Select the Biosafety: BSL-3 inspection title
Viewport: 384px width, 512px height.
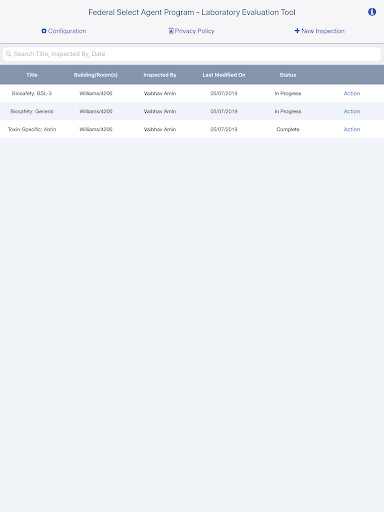[32, 93]
